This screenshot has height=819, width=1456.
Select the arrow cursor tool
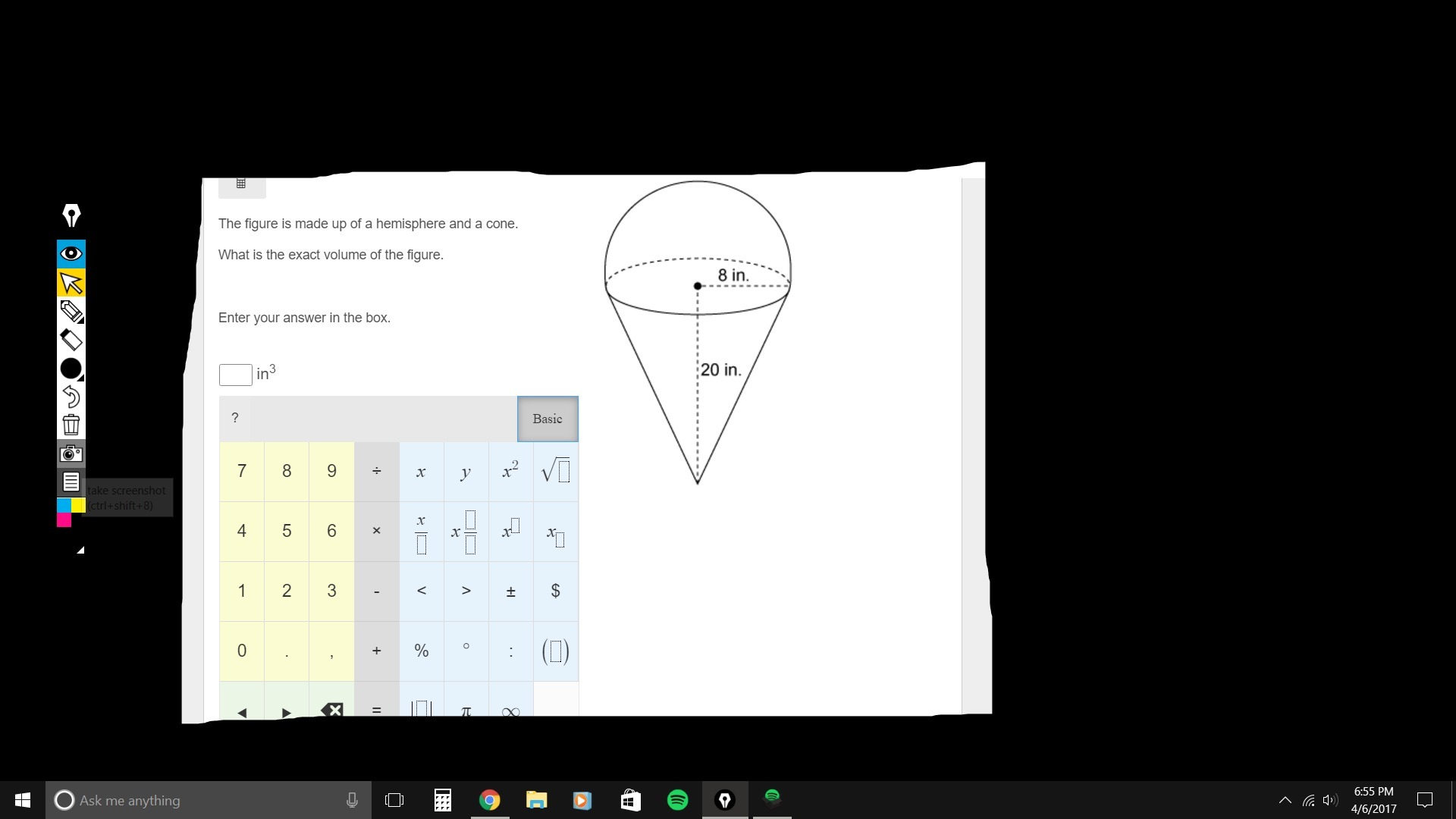(x=71, y=283)
